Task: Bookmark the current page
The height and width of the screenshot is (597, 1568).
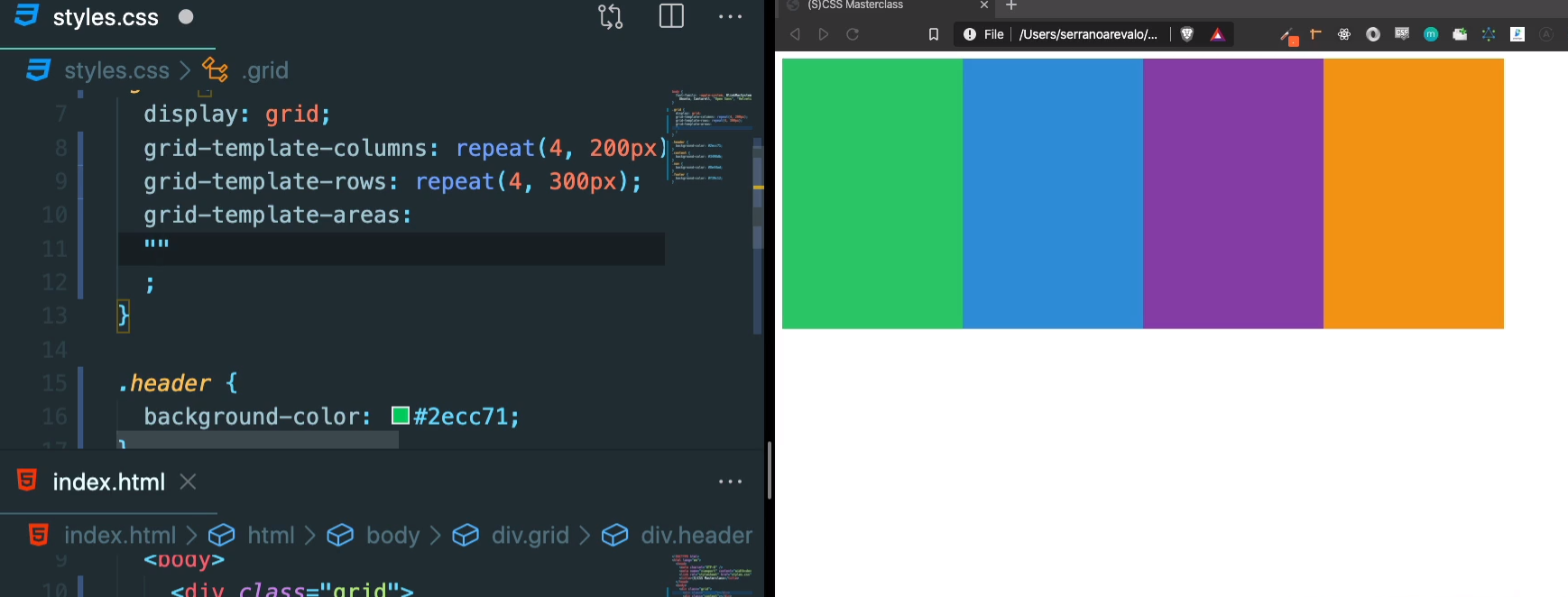Action: (934, 34)
